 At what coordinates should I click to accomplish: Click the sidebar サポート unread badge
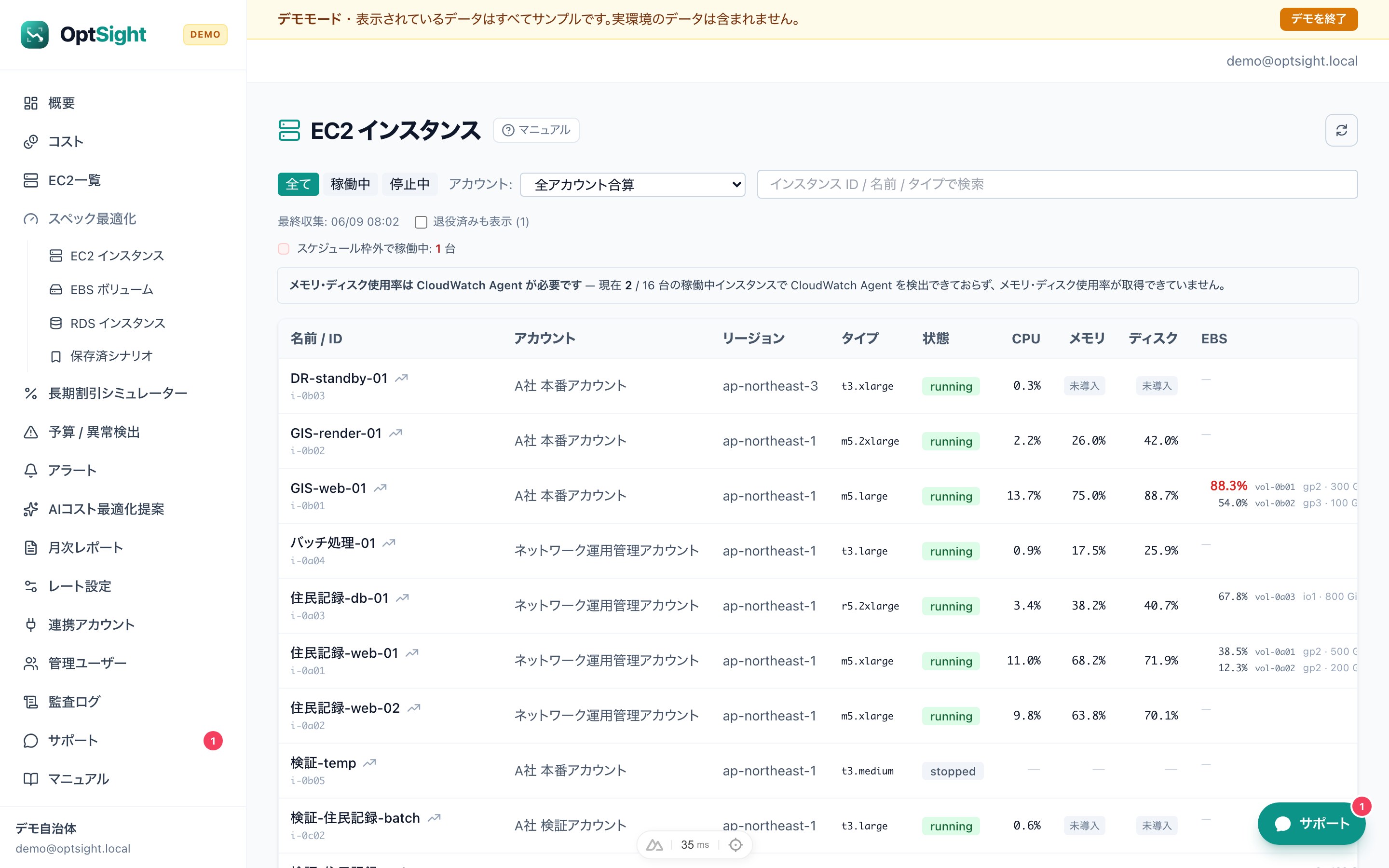pyautogui.click(x=213, y=741)
